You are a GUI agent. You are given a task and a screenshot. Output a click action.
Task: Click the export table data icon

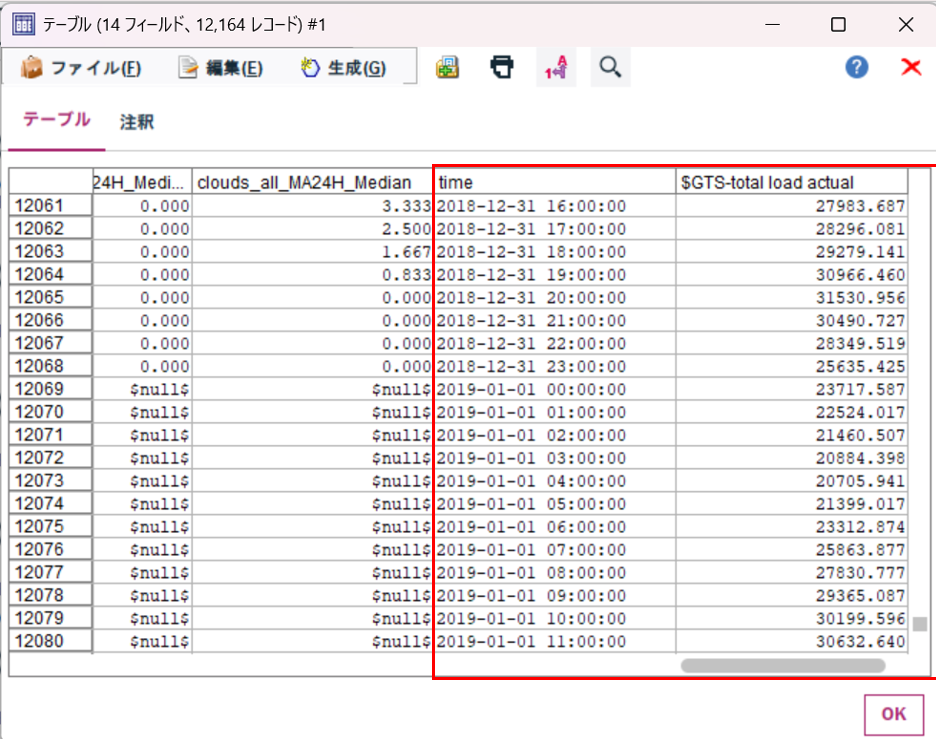447,67
